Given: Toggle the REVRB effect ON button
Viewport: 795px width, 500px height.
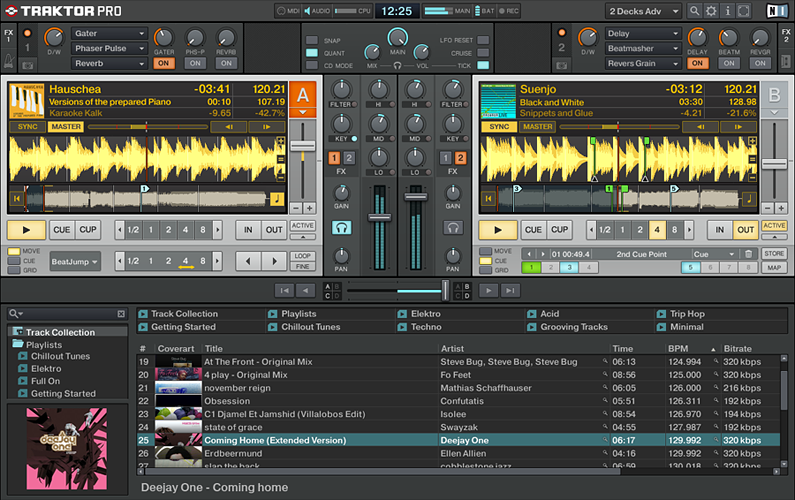Looking at the screenshot, I should click(x=227, y=63).
